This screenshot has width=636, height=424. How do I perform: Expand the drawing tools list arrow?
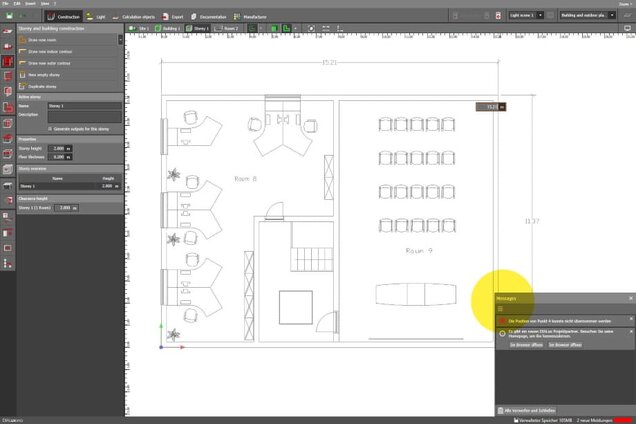coord(121,39)
